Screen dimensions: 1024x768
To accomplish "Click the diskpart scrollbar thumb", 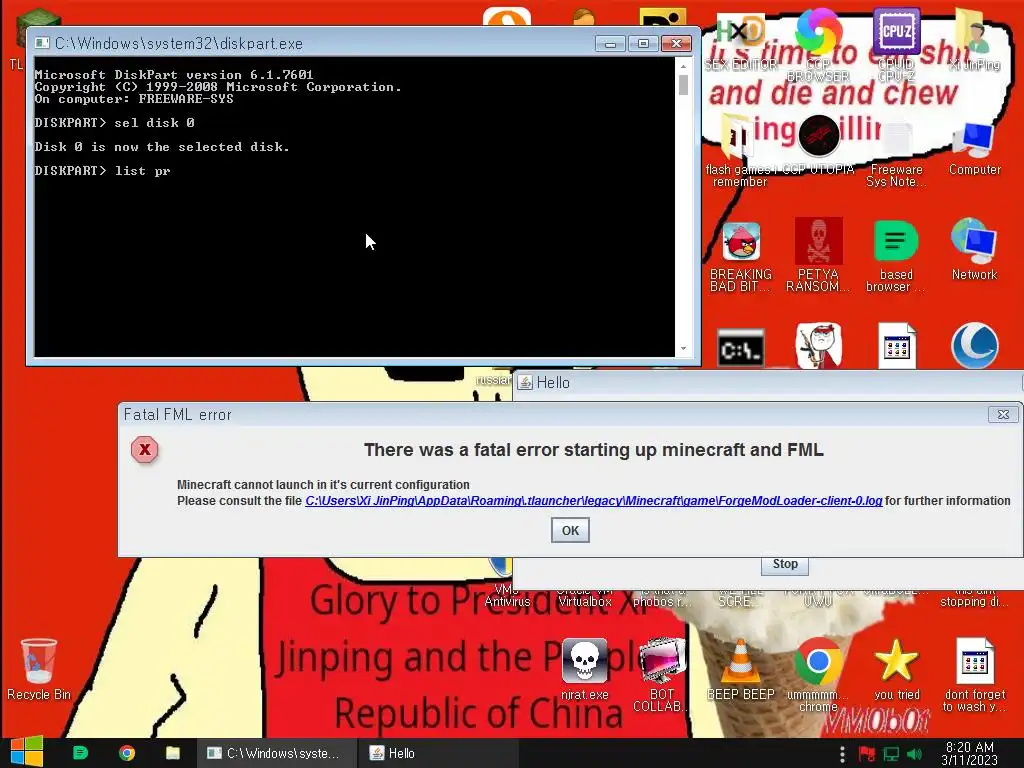I will coord(683,85).
